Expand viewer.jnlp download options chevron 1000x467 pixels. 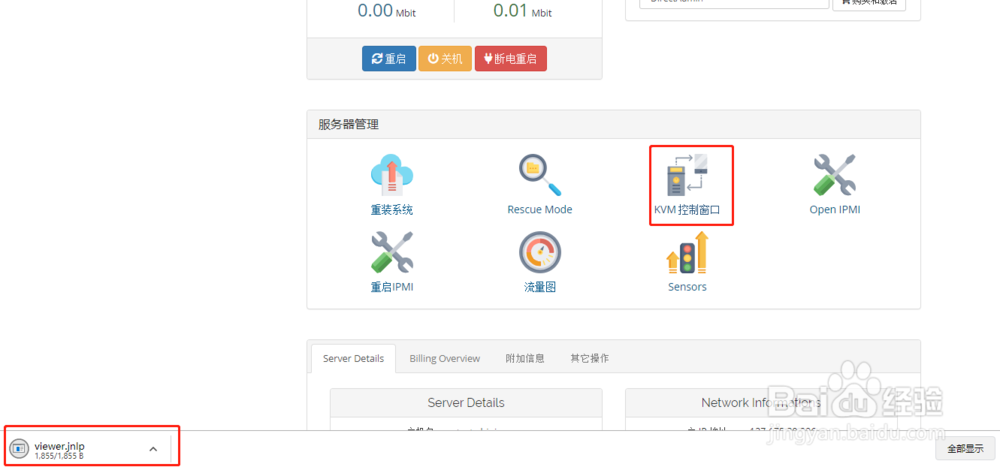(153, 449)
